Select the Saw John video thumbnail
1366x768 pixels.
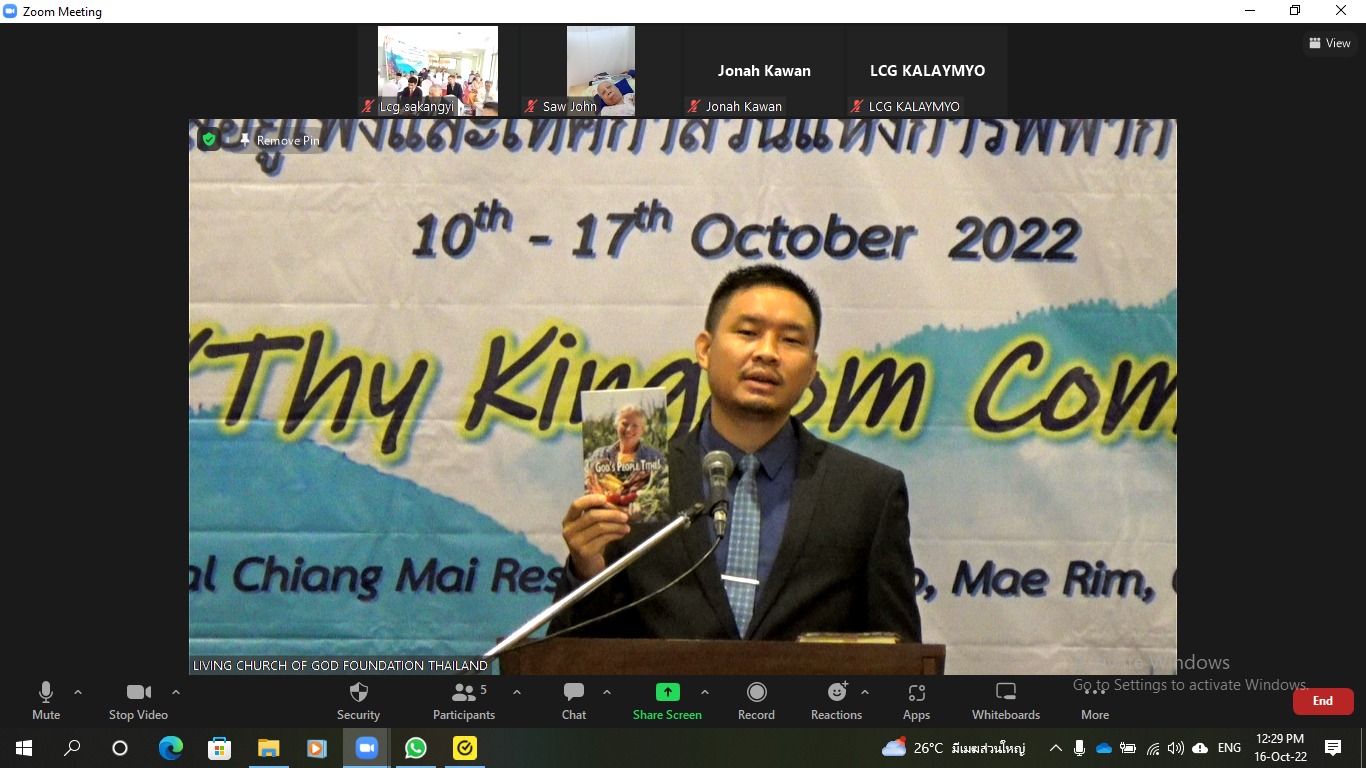click(601, 71)
